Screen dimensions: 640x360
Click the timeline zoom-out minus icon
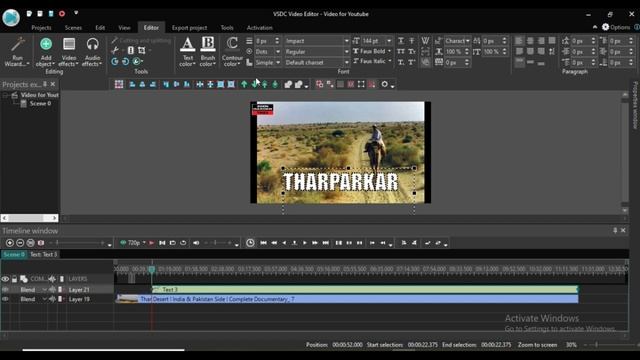[x=20, y=243]
